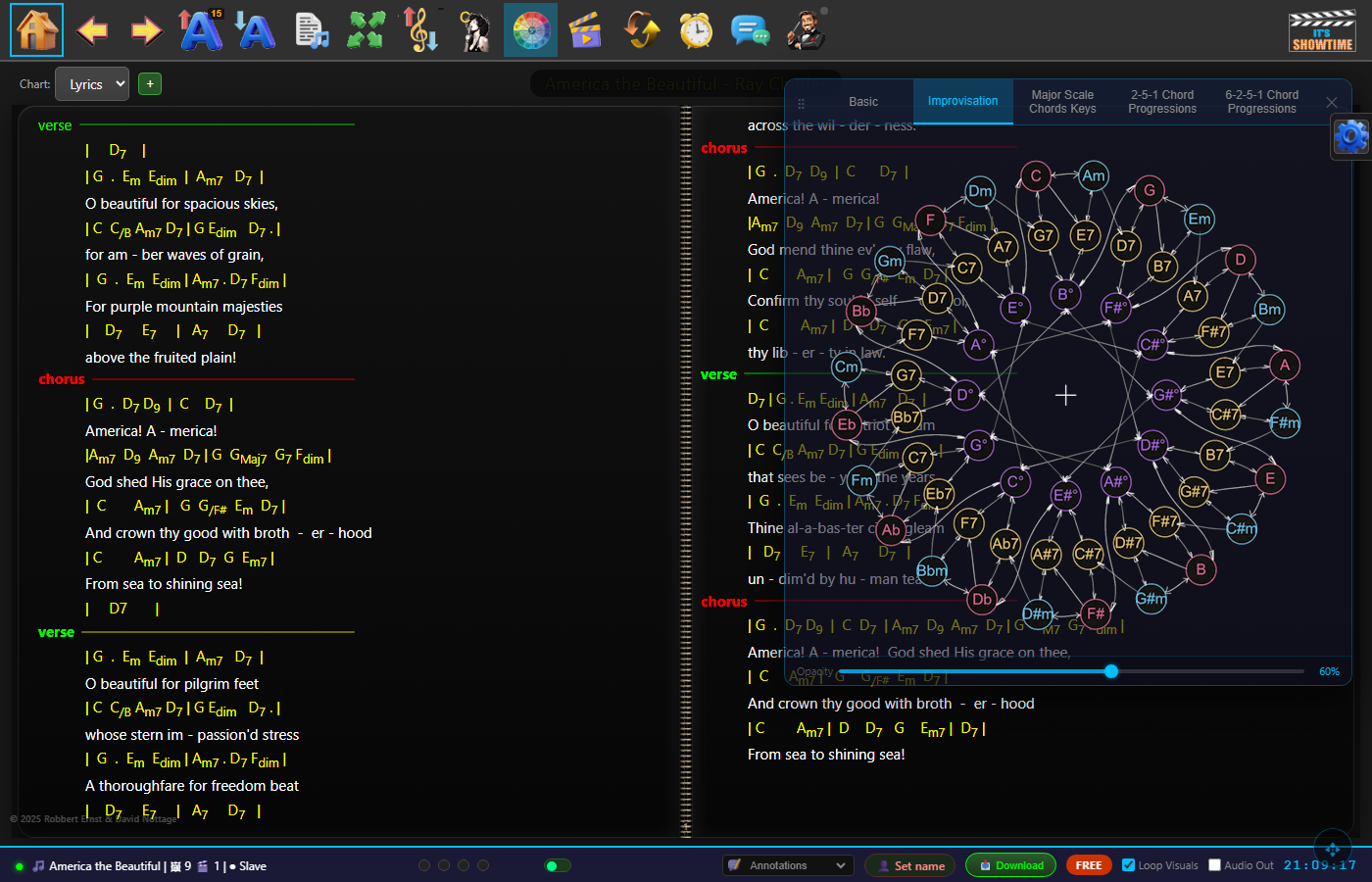Click the Bbm chord node
The image size is (1372, 882).
pyautogui.click(x=932, y=570)
